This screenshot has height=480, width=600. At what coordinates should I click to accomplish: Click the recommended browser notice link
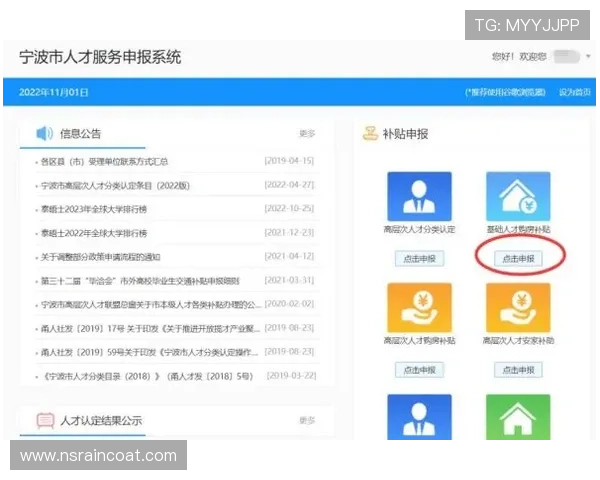click(x=505, y=92)
